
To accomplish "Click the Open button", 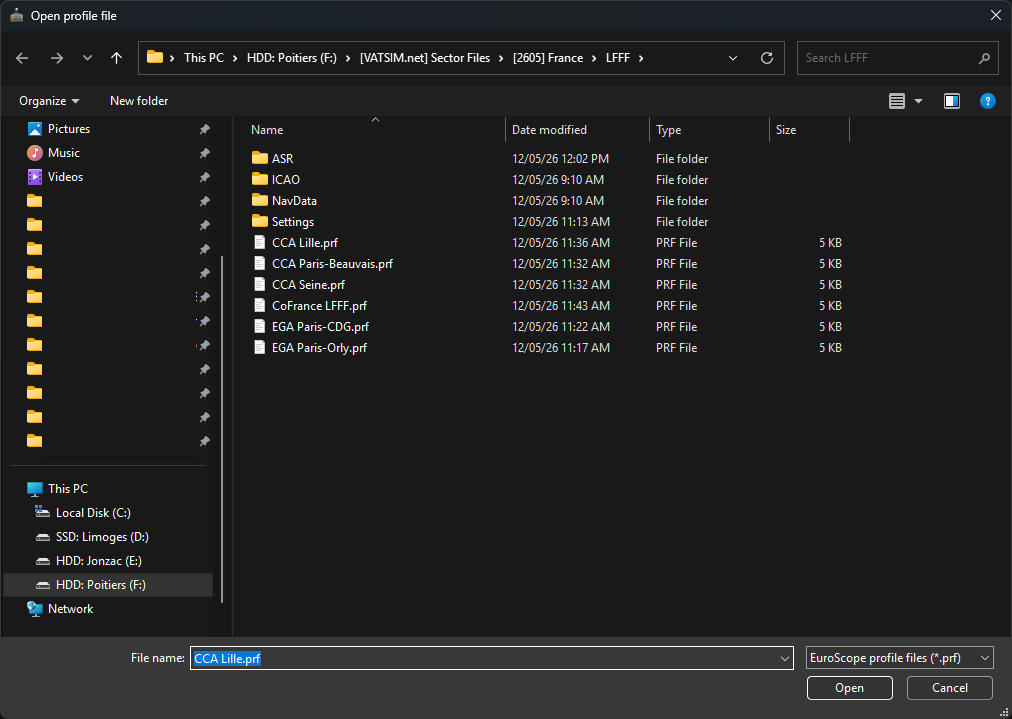I will pos(849,688).
